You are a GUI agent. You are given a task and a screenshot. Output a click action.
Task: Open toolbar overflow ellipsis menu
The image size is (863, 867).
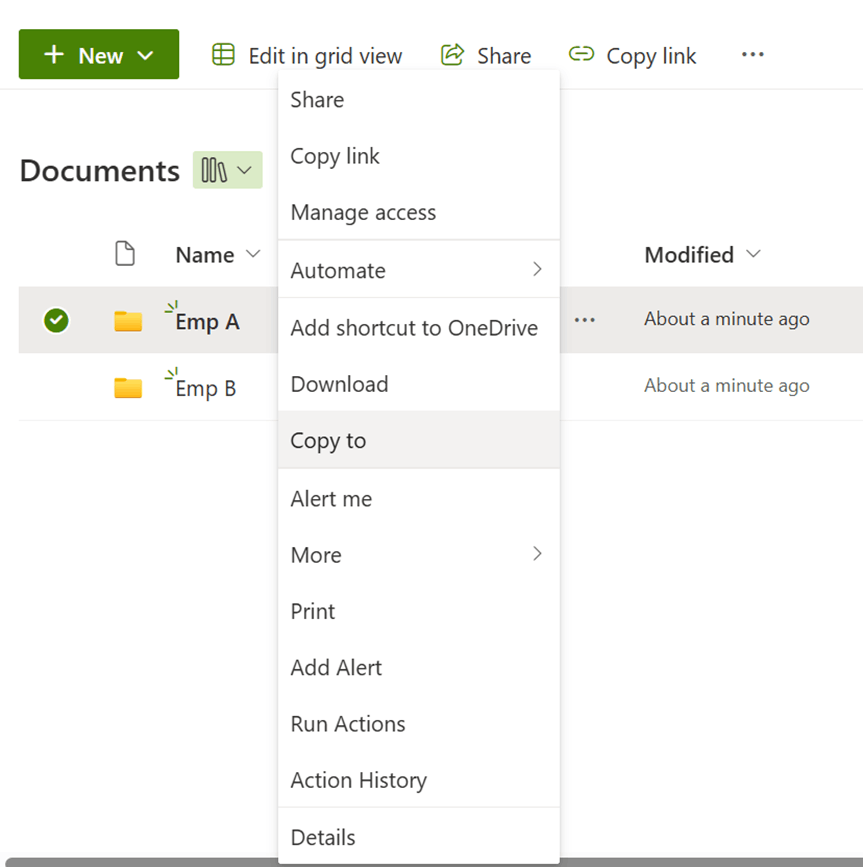tap(753, 54)
